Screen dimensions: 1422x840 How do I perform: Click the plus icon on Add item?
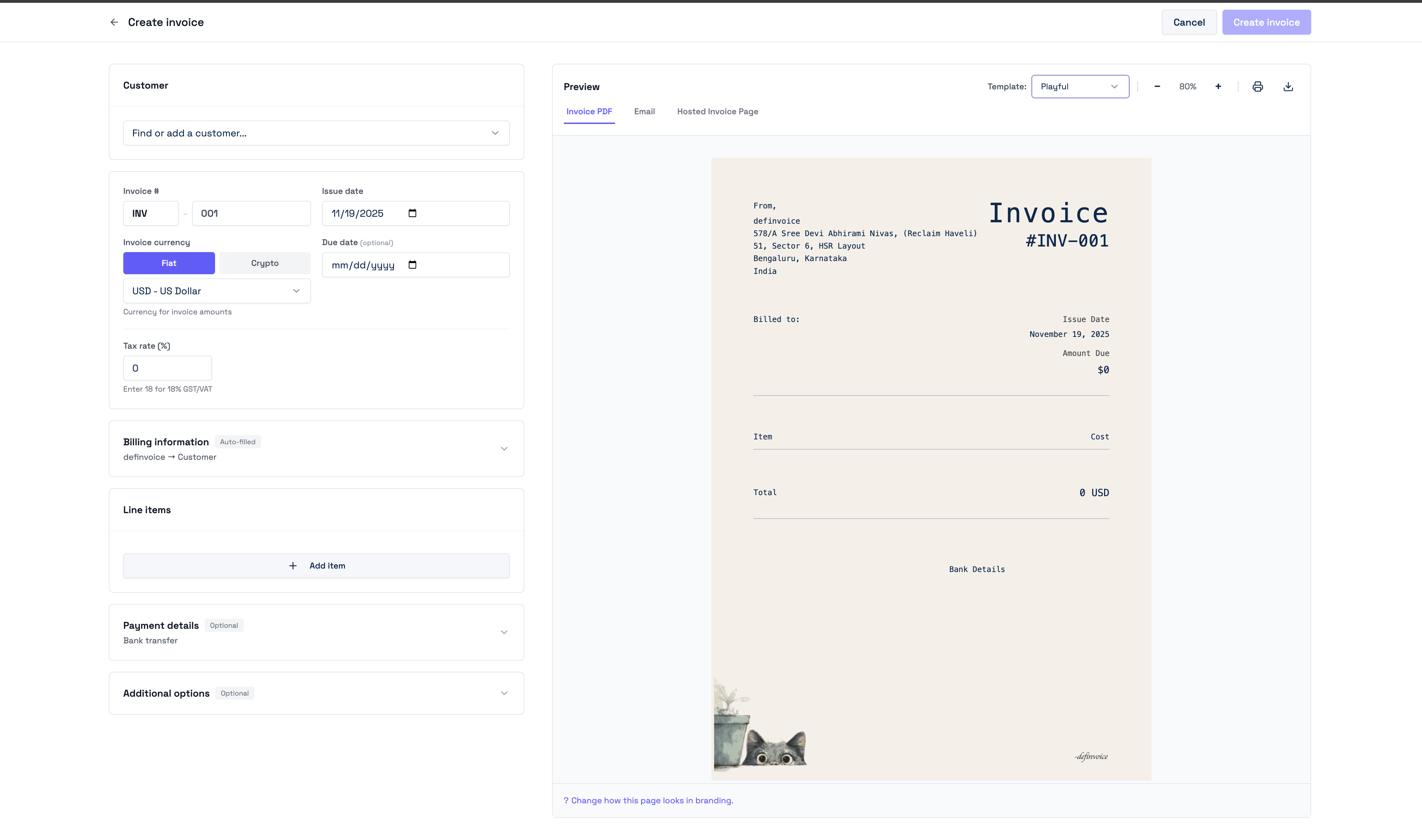[x=293, y=565]
